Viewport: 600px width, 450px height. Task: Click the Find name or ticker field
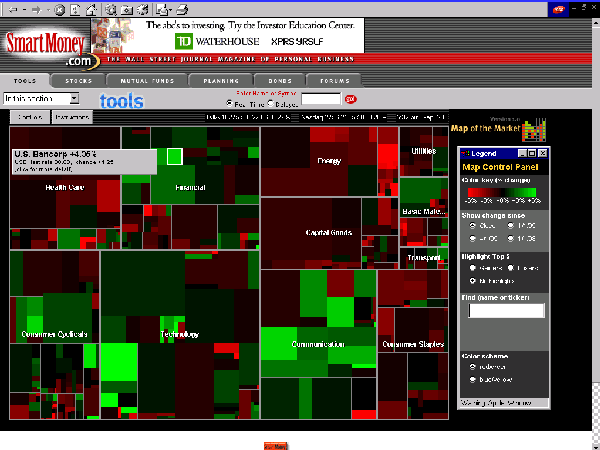tap(504, 311)
